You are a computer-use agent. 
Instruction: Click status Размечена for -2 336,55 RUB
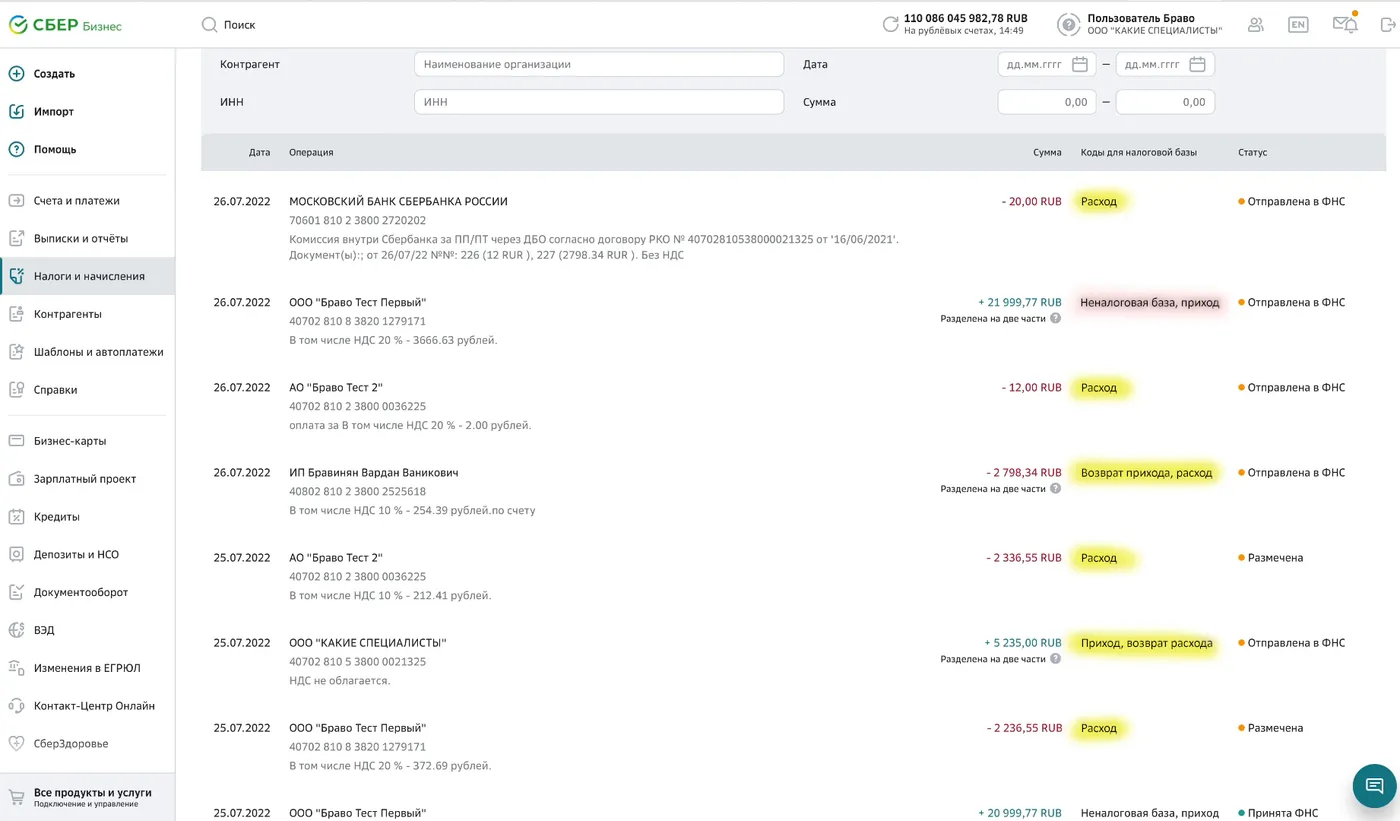click(1275, 558)
